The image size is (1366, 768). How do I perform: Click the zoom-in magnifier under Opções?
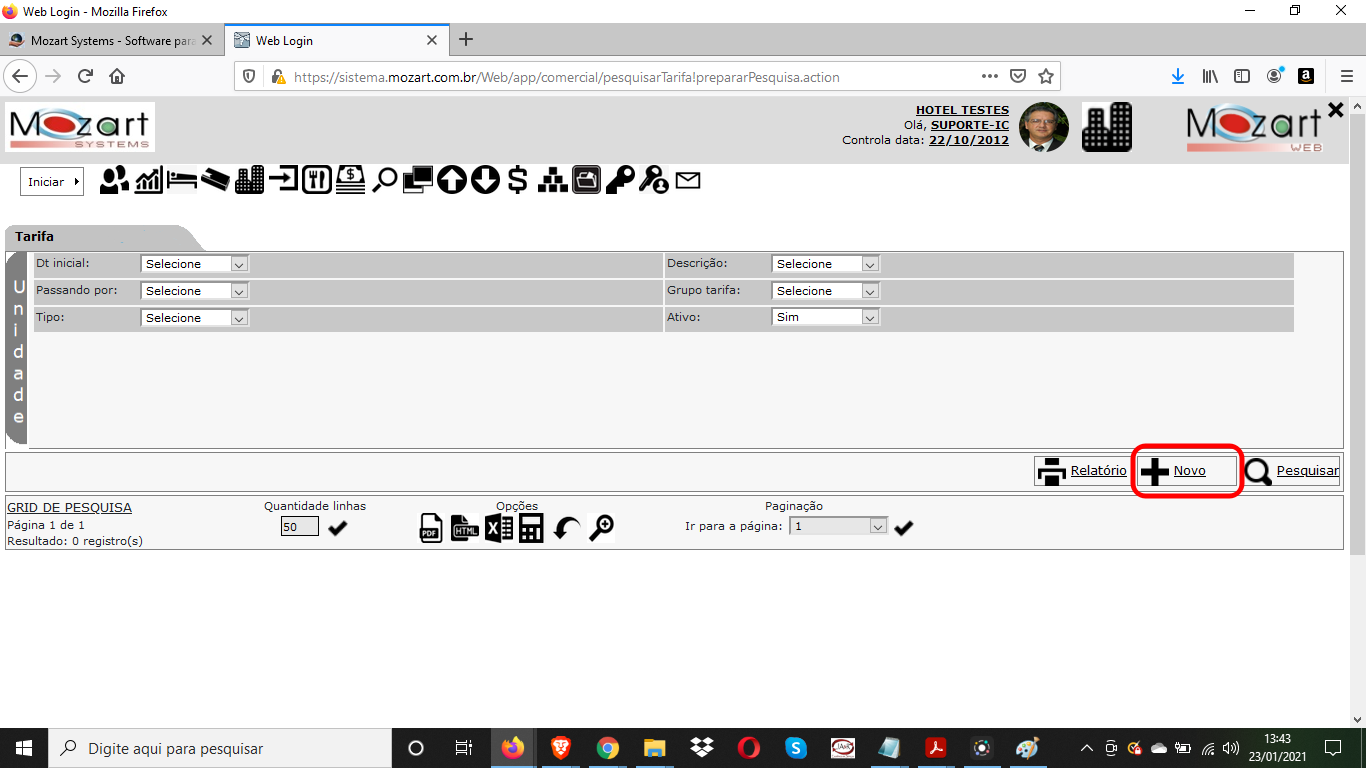(x=601, y=528)
